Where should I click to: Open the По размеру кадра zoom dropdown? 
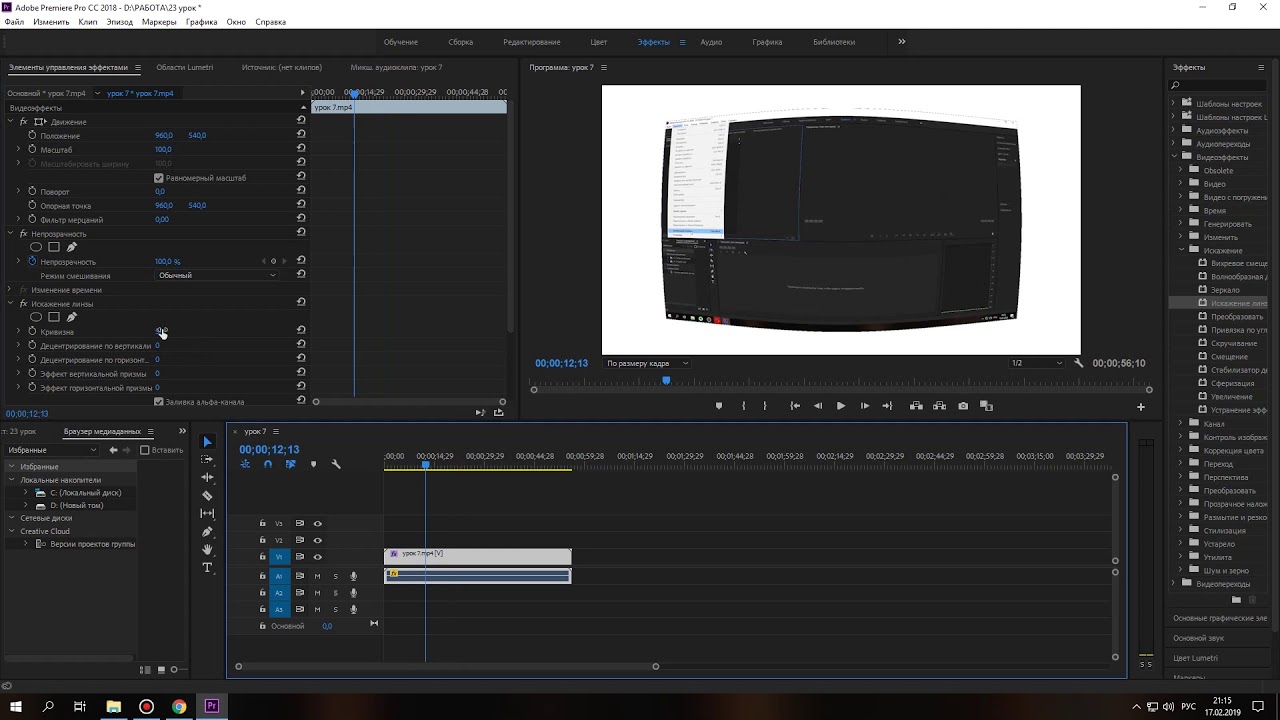[x=646, y=363]
